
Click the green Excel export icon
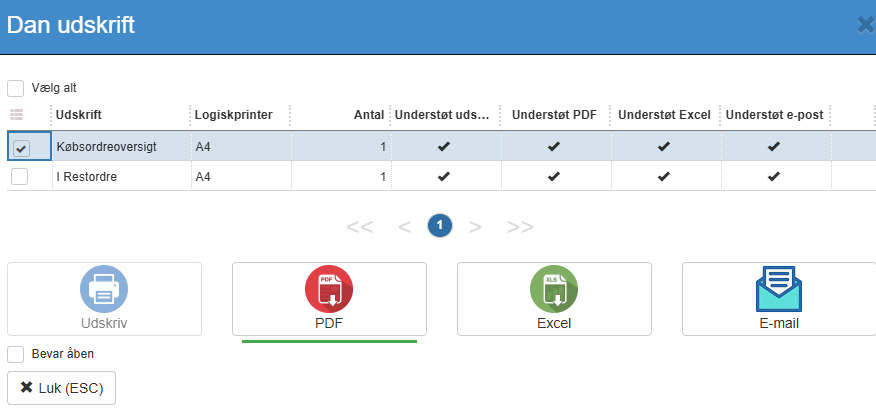point(554,290)
